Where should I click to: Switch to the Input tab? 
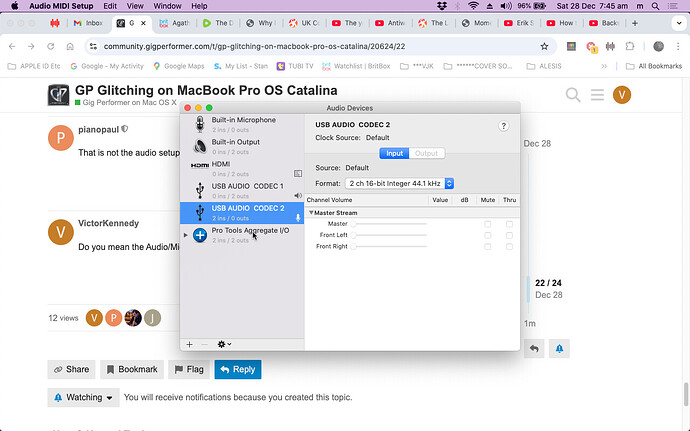(394, 153)
